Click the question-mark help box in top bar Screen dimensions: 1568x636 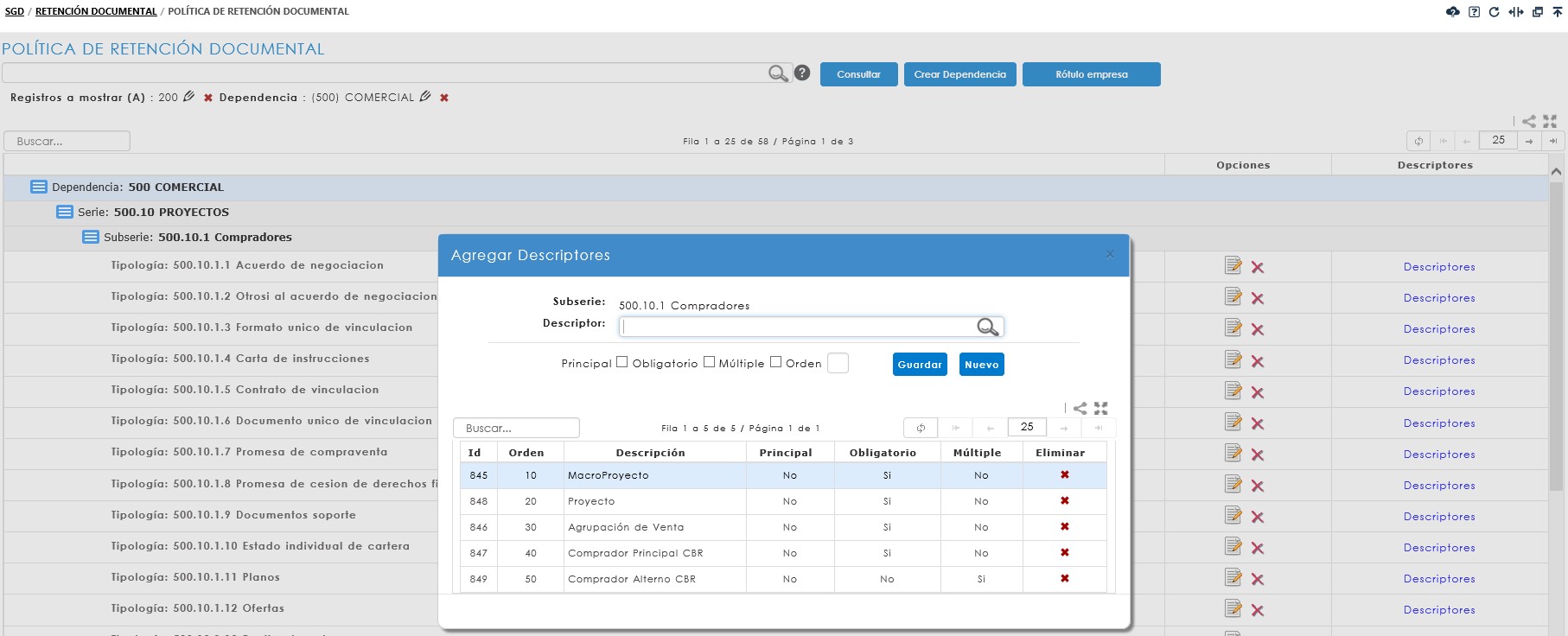tap(1475, 11)
